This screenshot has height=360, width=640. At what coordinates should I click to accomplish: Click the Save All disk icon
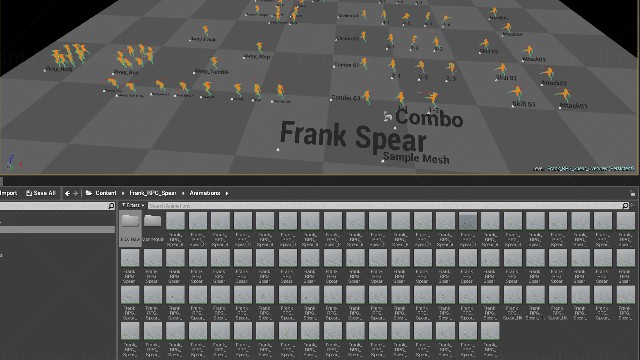tap(29, 193)
